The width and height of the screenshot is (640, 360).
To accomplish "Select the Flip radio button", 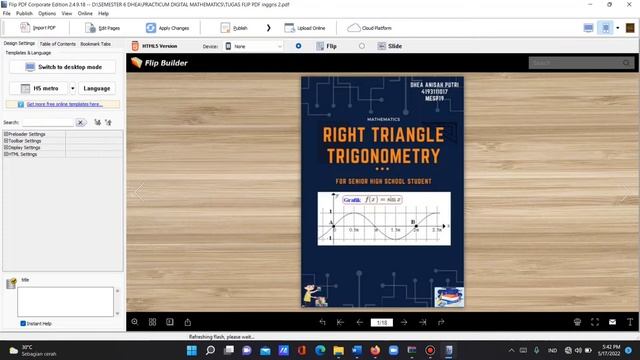I will tap(298, 46).
